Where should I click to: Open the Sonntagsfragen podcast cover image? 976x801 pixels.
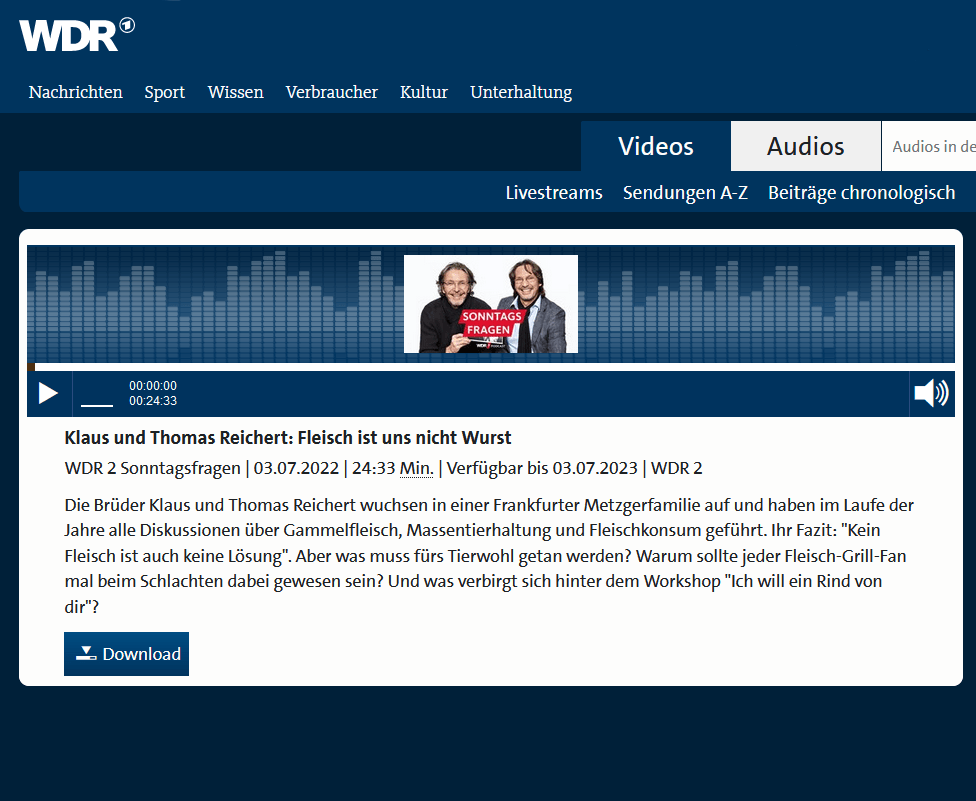tap(490, 304)
